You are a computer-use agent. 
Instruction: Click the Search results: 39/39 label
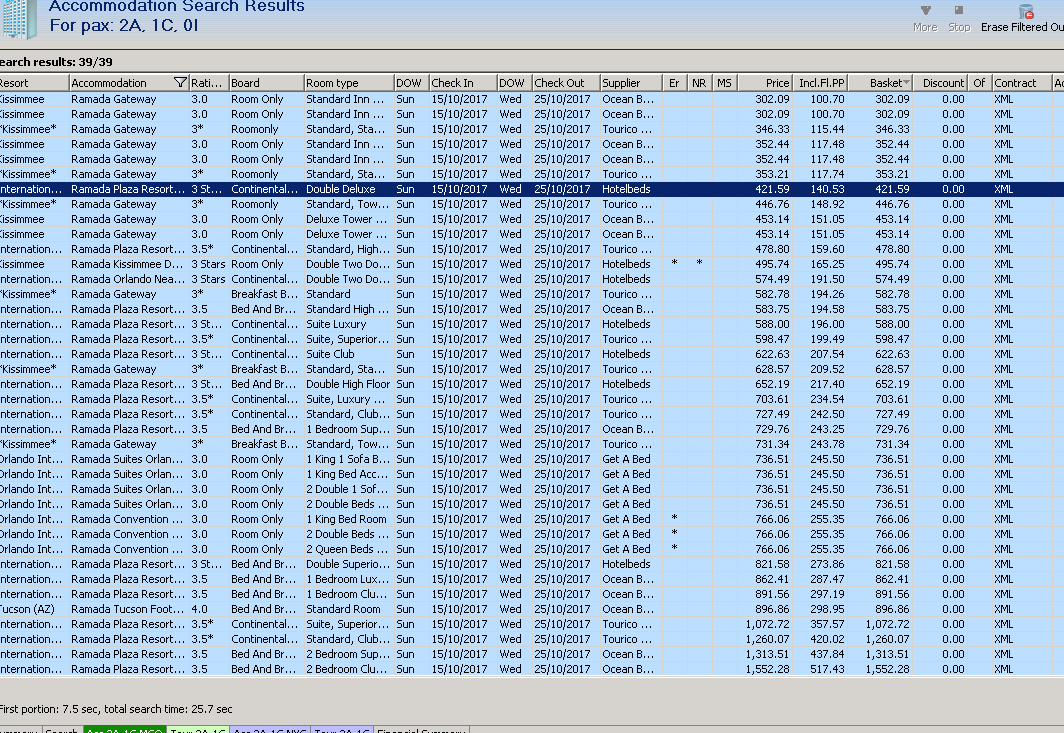tap(56, 62)
